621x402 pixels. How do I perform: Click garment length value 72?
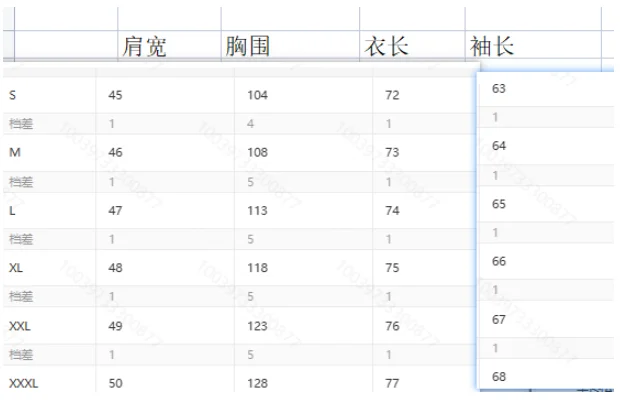coord(392,95)
